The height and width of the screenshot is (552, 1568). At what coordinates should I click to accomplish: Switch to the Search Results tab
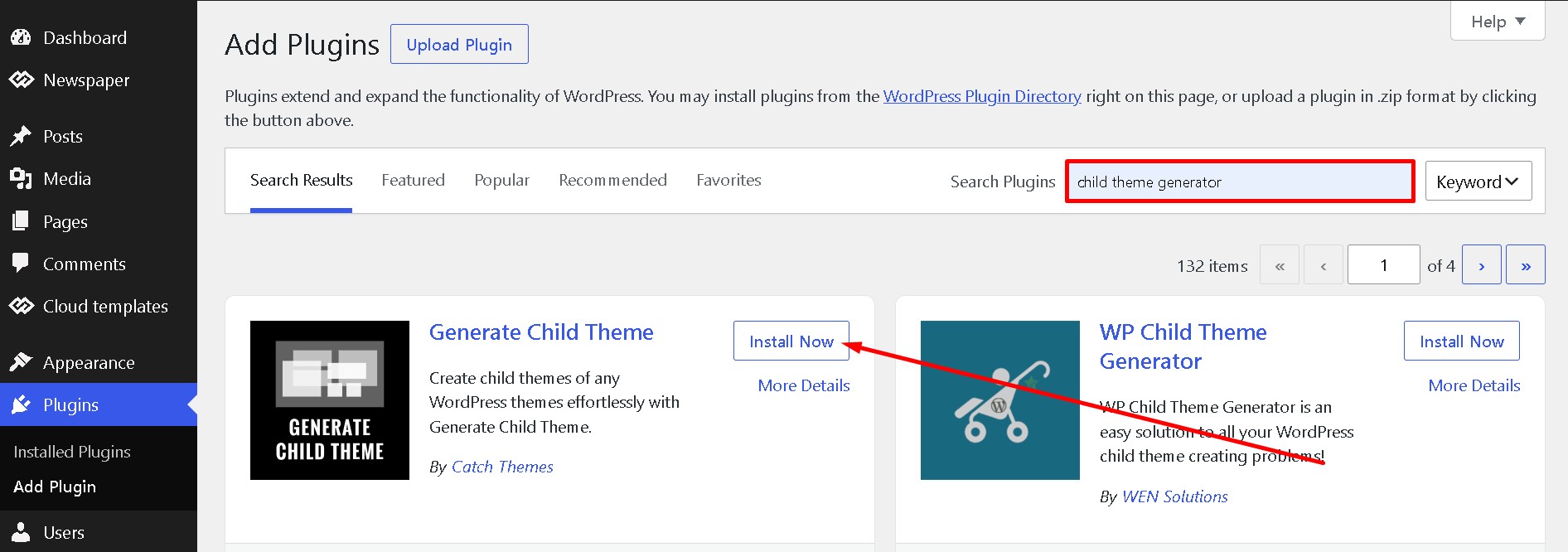[x=302, y=180]
